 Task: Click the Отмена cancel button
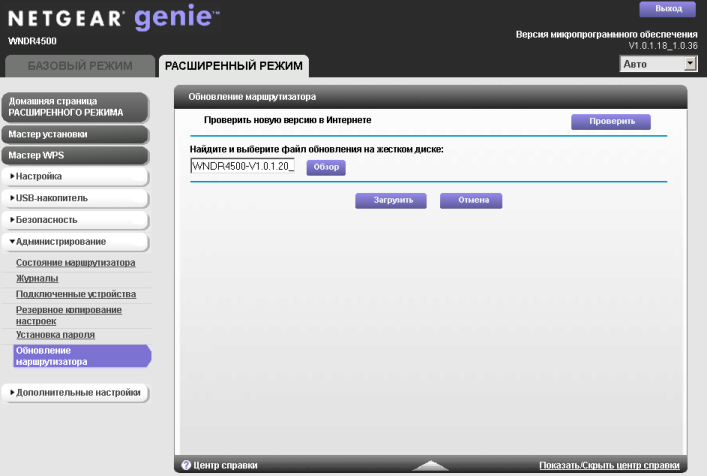pyautogui.click(x=471, y=201)
